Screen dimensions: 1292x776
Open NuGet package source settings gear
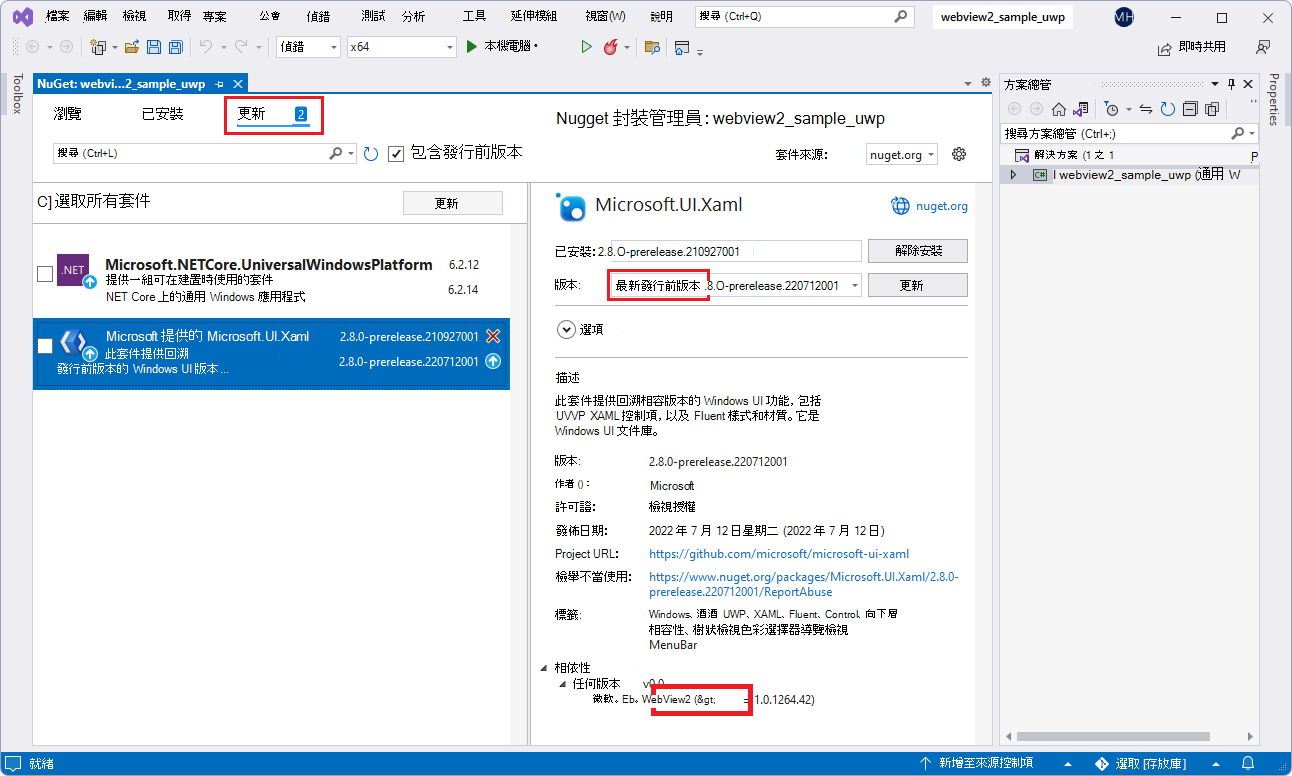pos(957,153)
